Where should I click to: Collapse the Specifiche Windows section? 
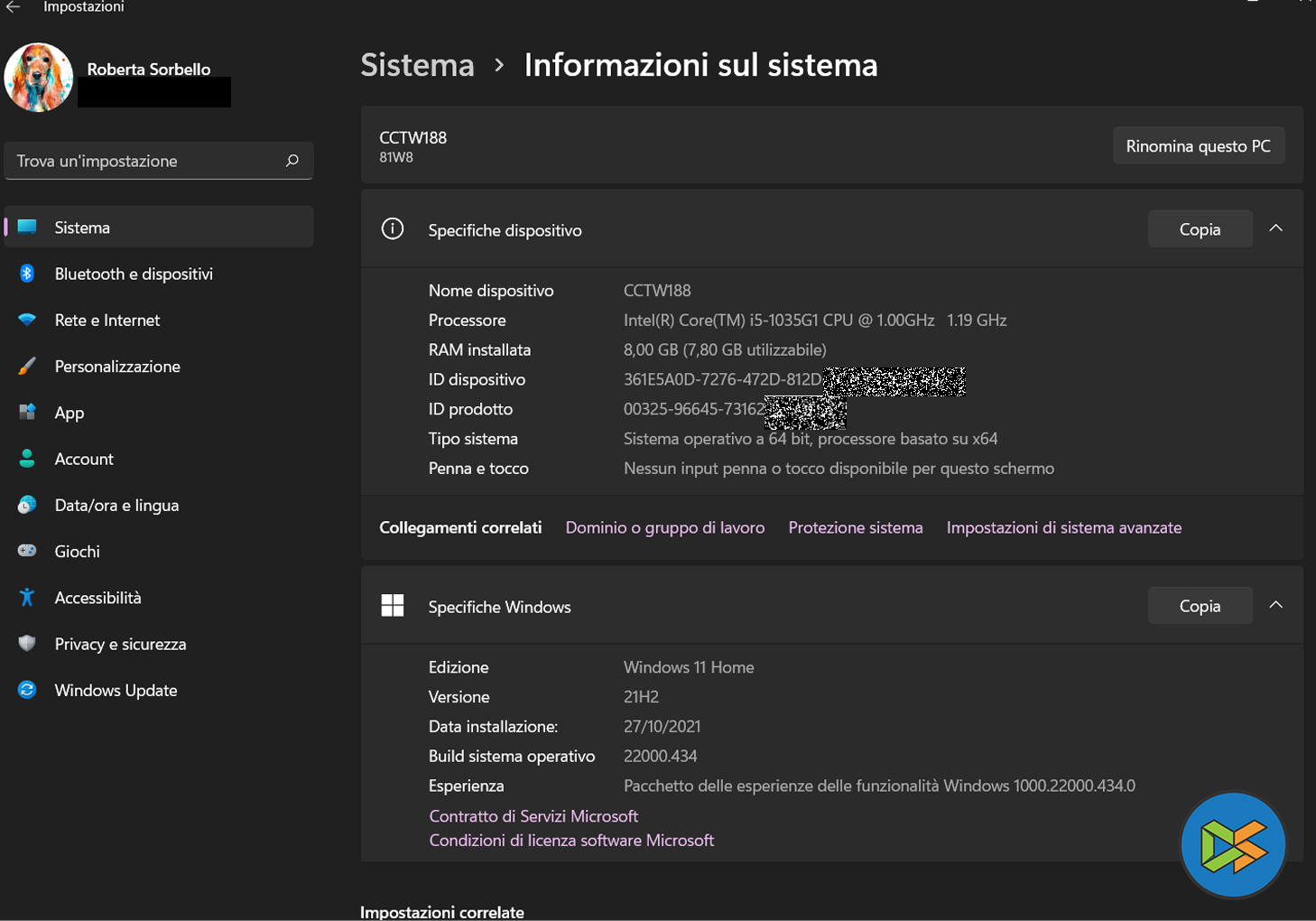point(1275,605)
